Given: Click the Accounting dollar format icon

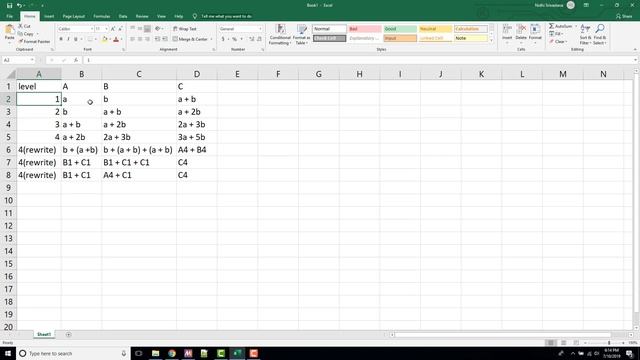Looking at the screenshot, I should [223, 39].
